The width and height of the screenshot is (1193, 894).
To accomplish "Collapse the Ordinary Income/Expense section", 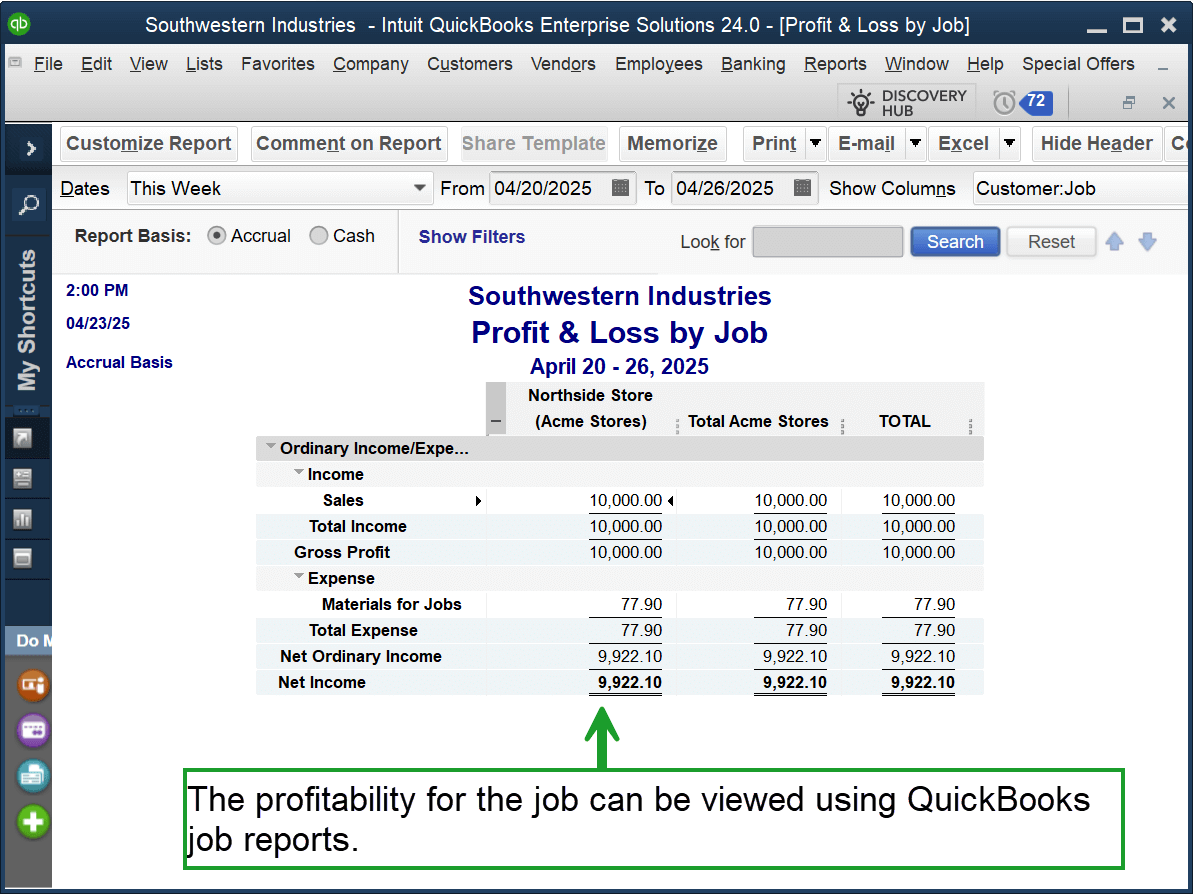I will pos(270,447).
